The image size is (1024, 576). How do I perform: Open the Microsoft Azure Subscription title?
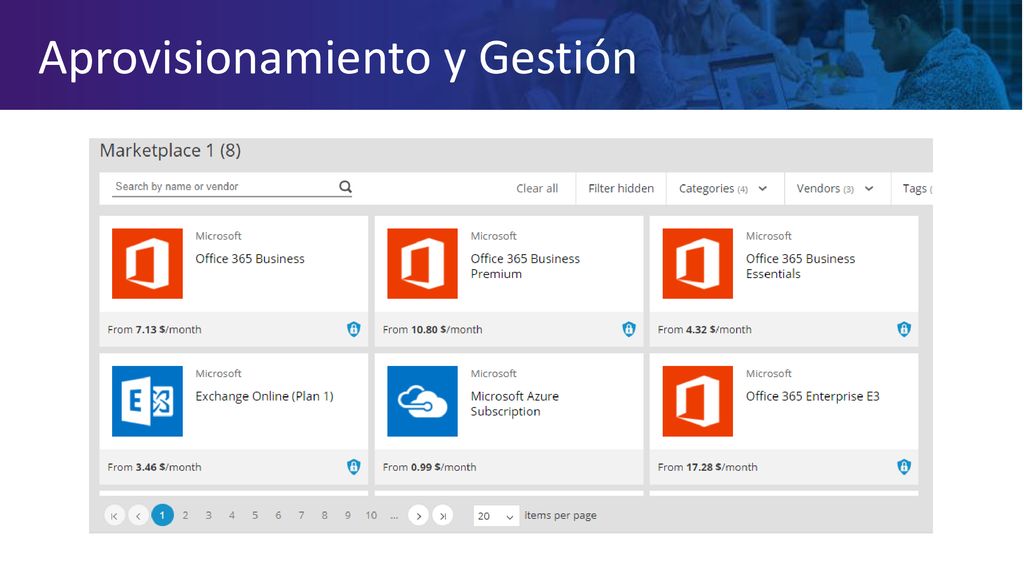pos(515,404)
